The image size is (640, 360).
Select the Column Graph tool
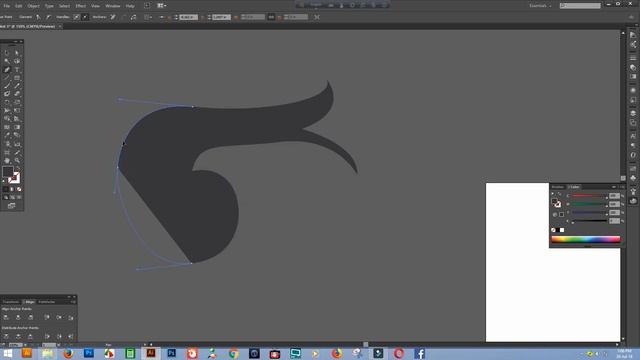pyautogui.click(x=17, y=144)
